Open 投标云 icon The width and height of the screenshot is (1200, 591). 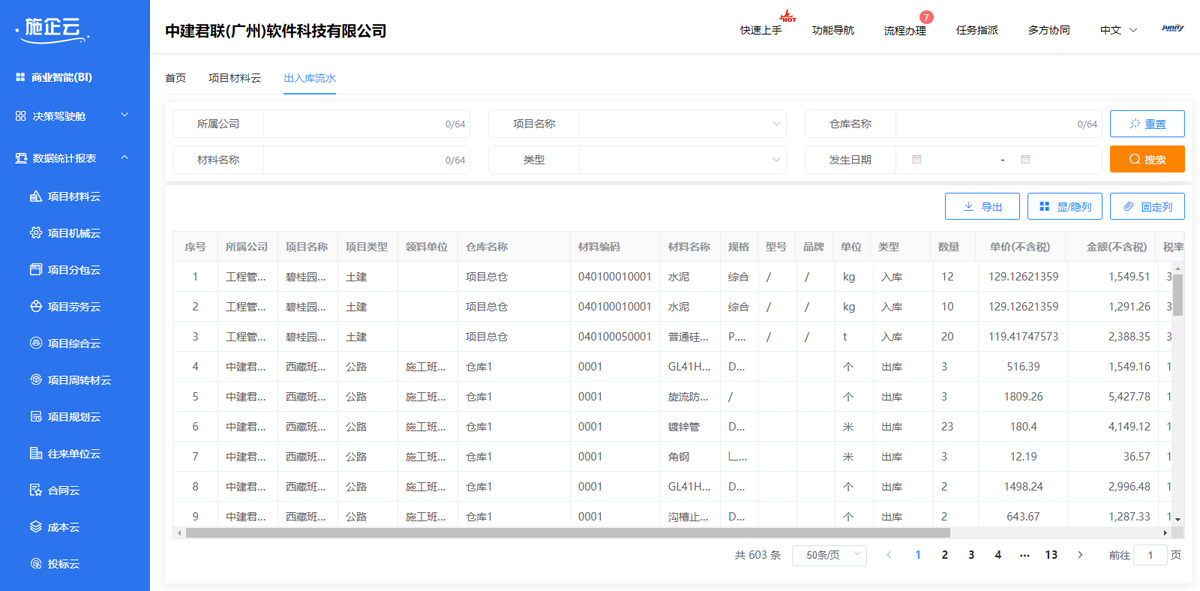pos(36,564)
